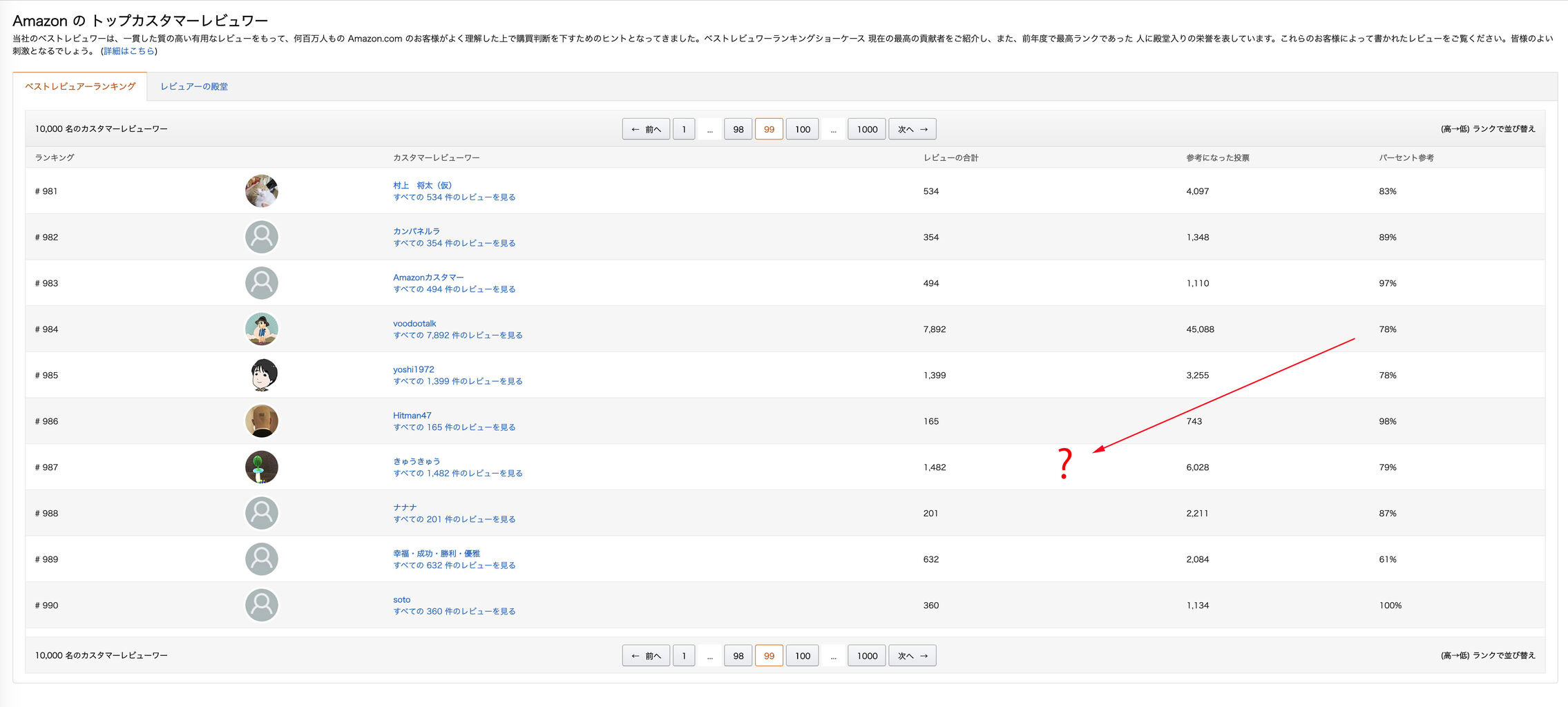This screenshot has height=707, width=1568.
Task: Open Hitman47's avatar image
Action: tap(262, 421)
